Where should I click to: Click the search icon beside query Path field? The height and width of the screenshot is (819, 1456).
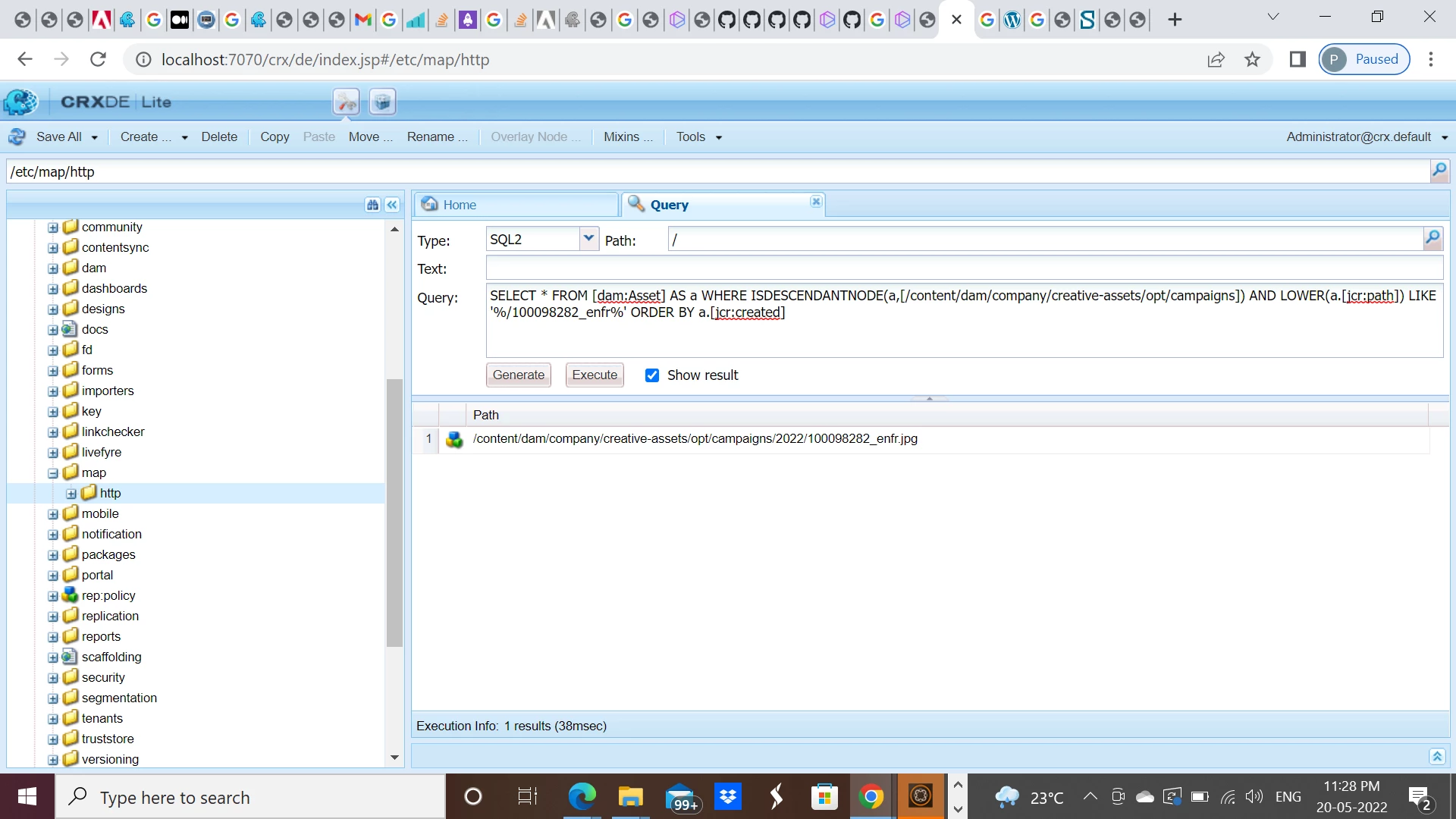point(1432,239)
